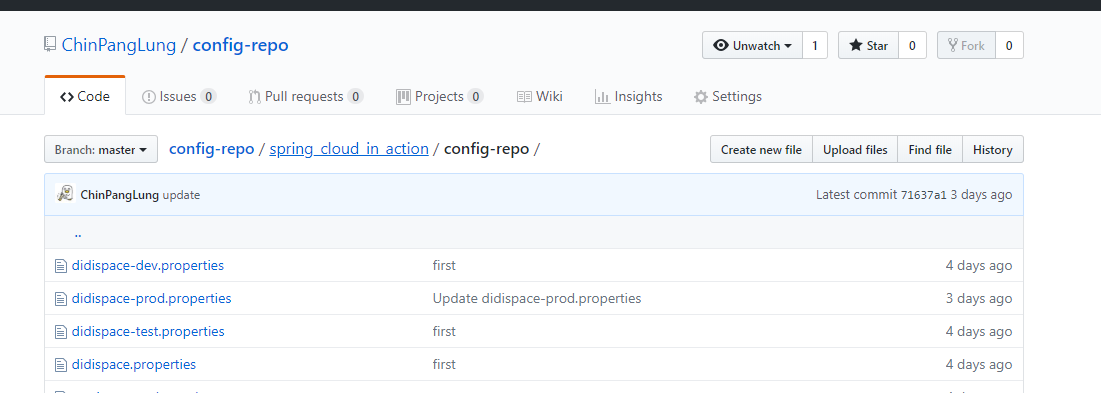Viewport: 1101px width, 393px height.
Task: View the stargazers count next to Star
Action: (912, 46)
